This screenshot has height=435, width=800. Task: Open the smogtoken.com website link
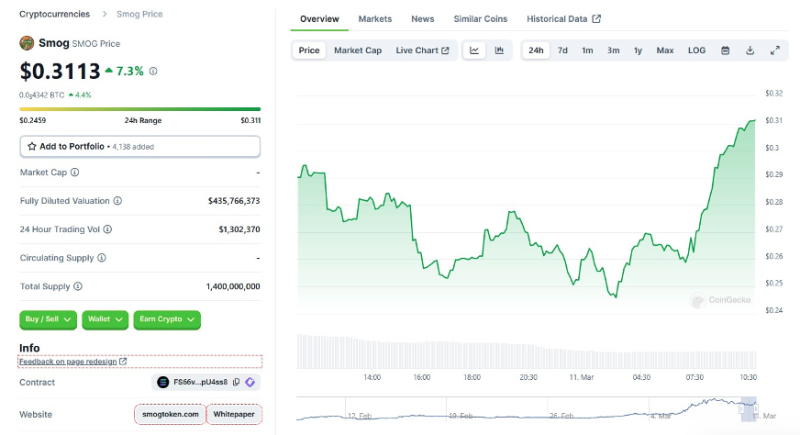(169, 414)
